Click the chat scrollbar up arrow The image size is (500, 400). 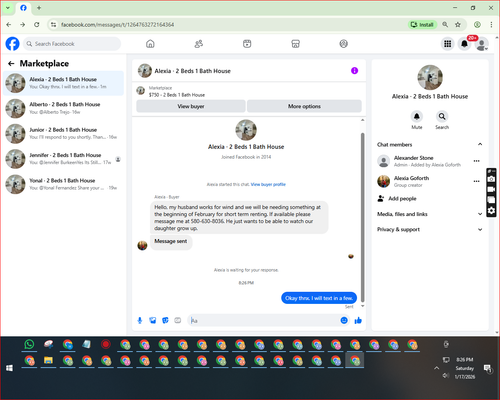pos(363,120)
